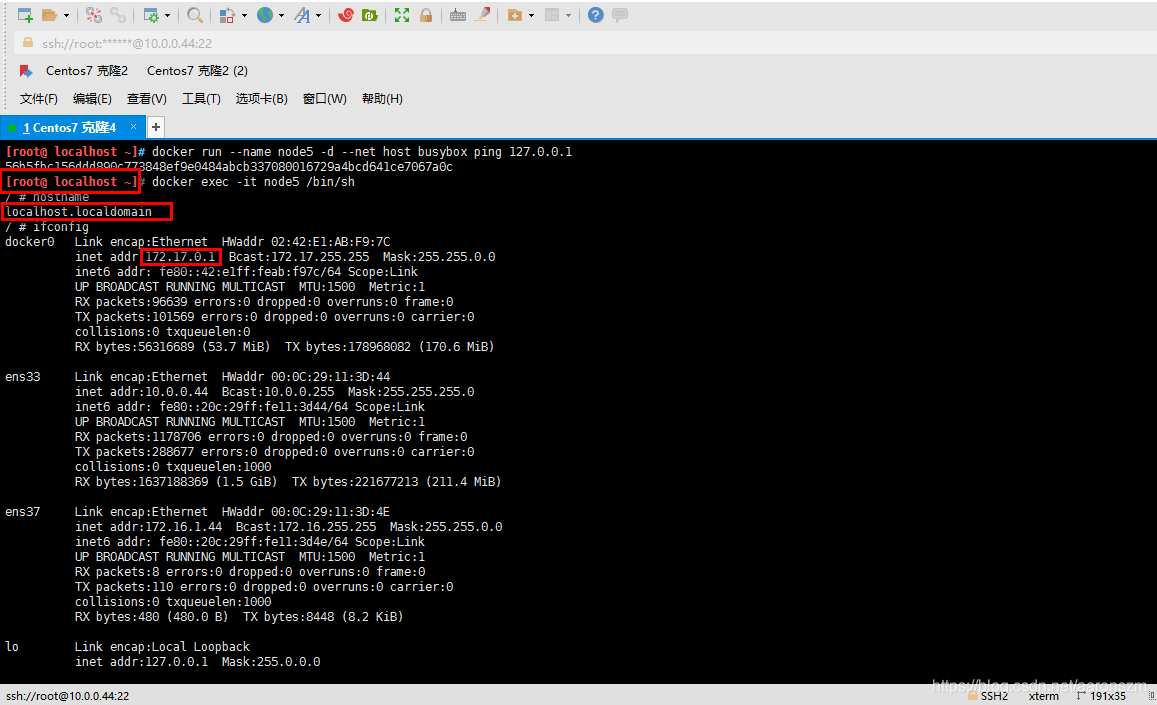Image resolution: width=1157 pixels, height=705 pixels.
Task: Open the Centos7 克隆2 quick link
Action: click(86, 71)
